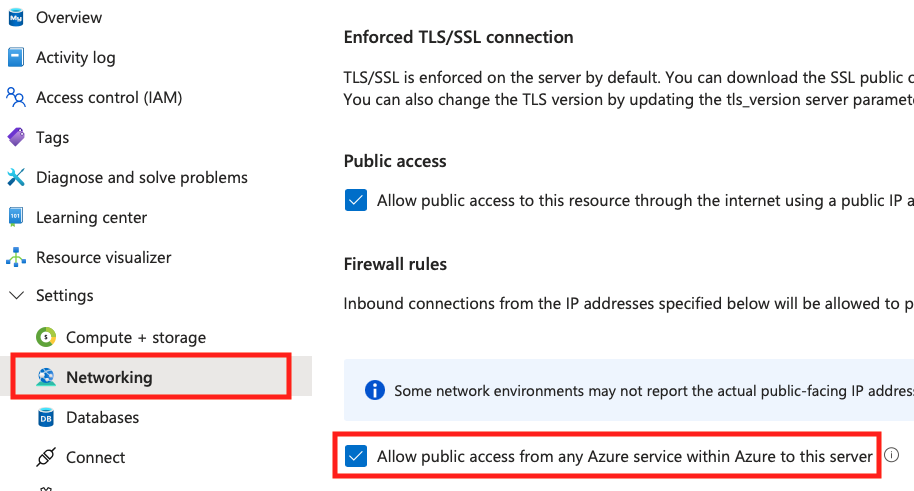This screenshot has width=914, height=491.
Task: Go to Overview in the sidebar
Action: (x=69, y=17)
